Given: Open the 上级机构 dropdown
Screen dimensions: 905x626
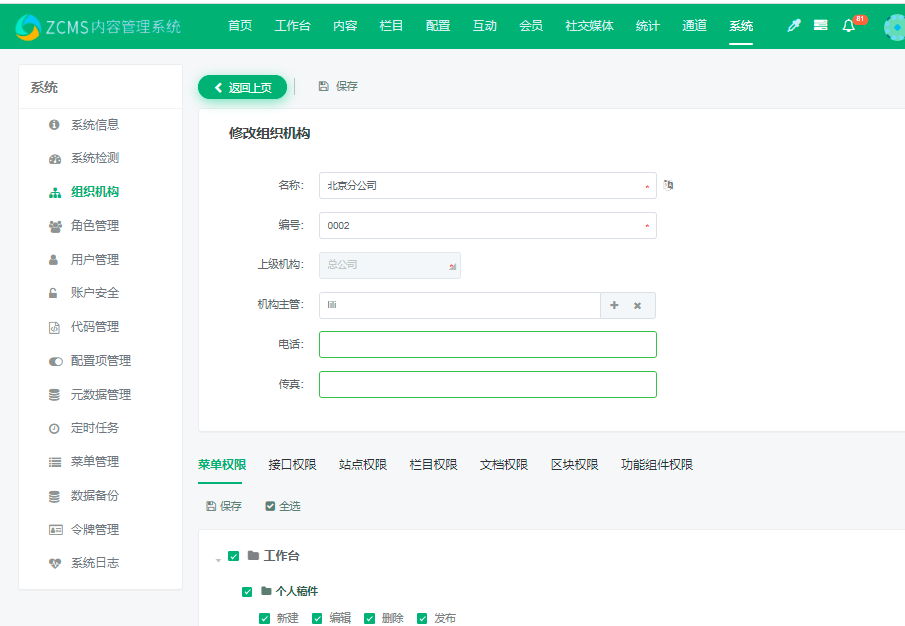Looking at the screenshot, I should pos(390,265).
